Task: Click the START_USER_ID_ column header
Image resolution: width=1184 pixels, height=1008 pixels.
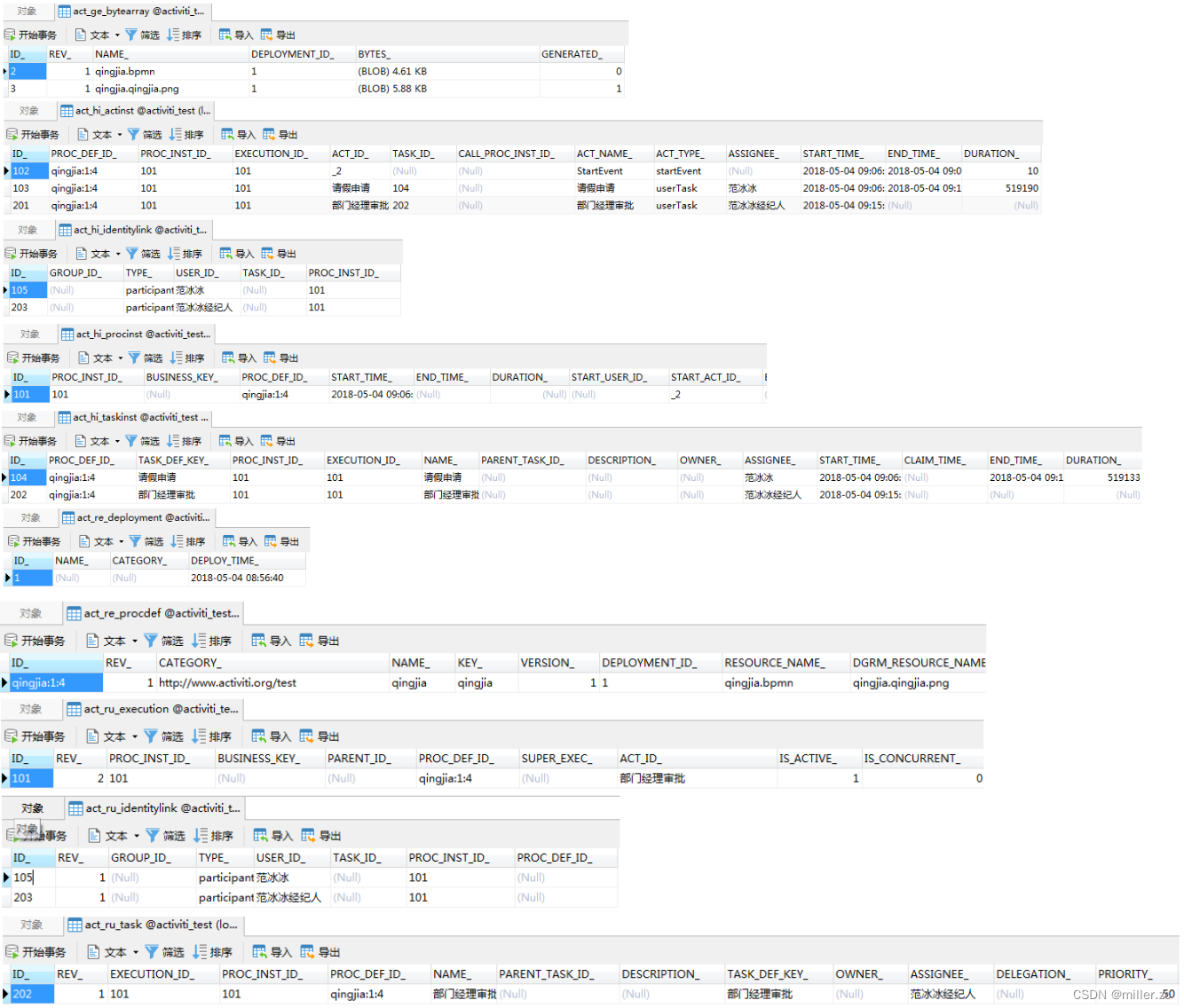Action: [x=618, y=377]
